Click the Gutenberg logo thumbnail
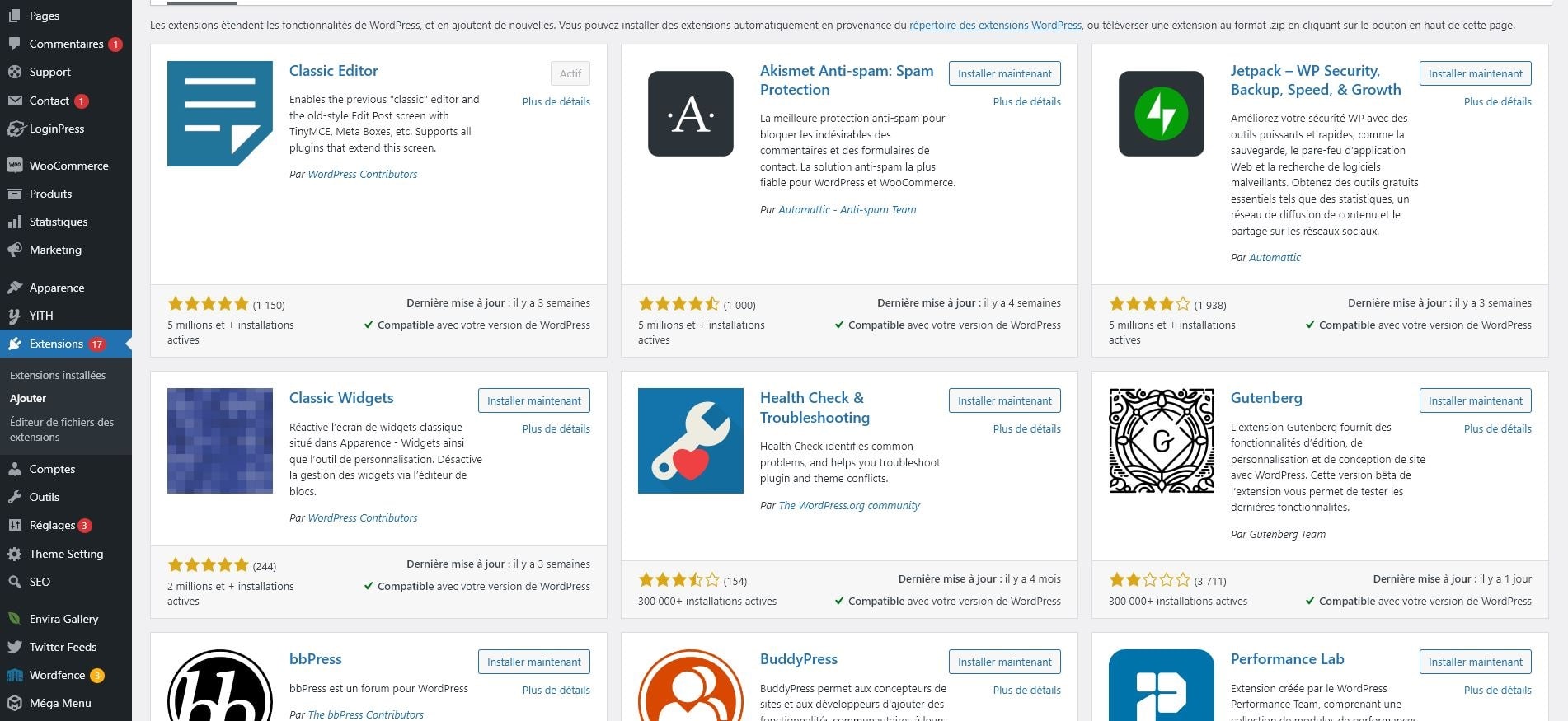1568x721 pixels. pyautogui.click(x=1162, y=441)
